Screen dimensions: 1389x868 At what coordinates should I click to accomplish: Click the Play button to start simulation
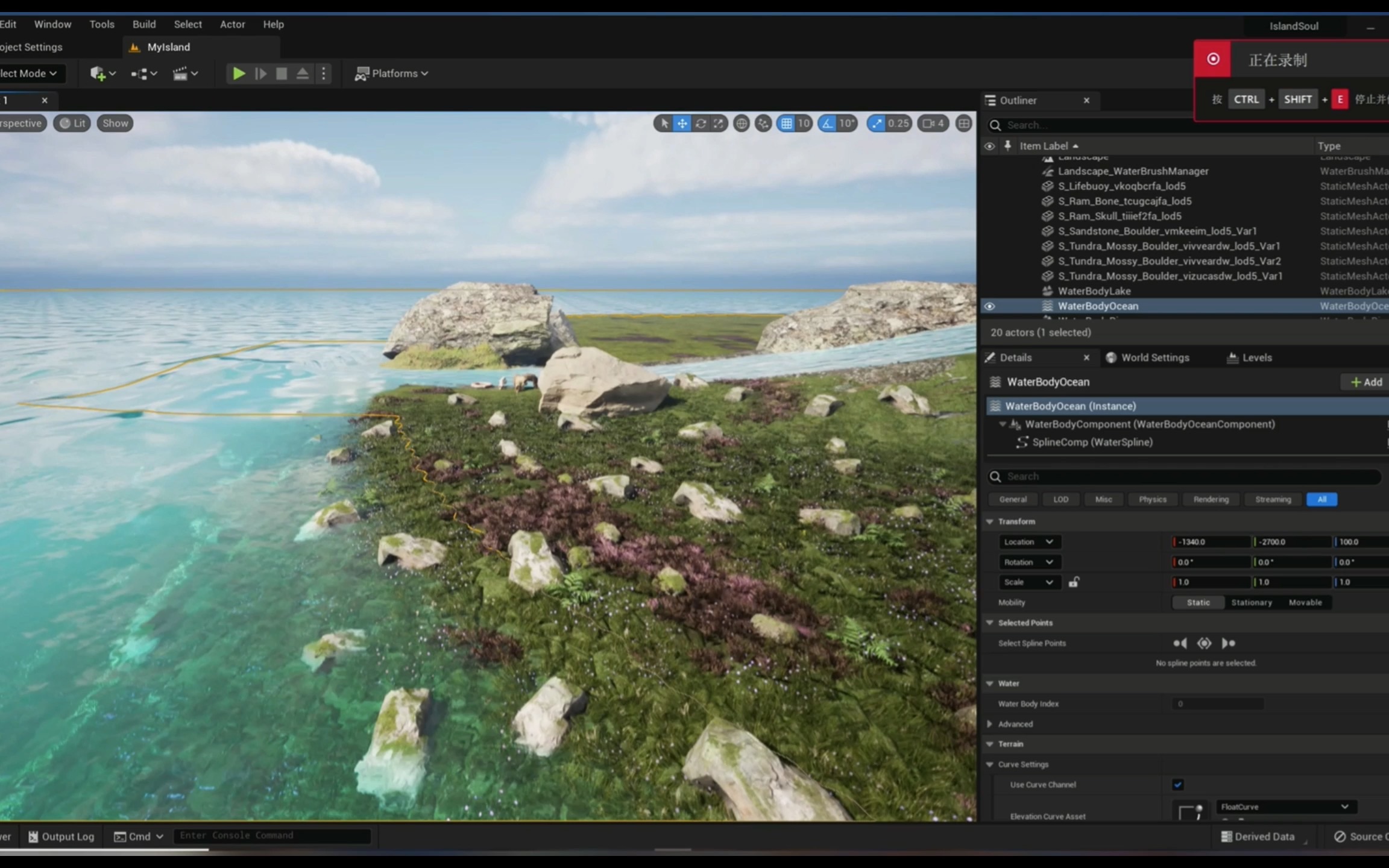(x=238, y=73)
